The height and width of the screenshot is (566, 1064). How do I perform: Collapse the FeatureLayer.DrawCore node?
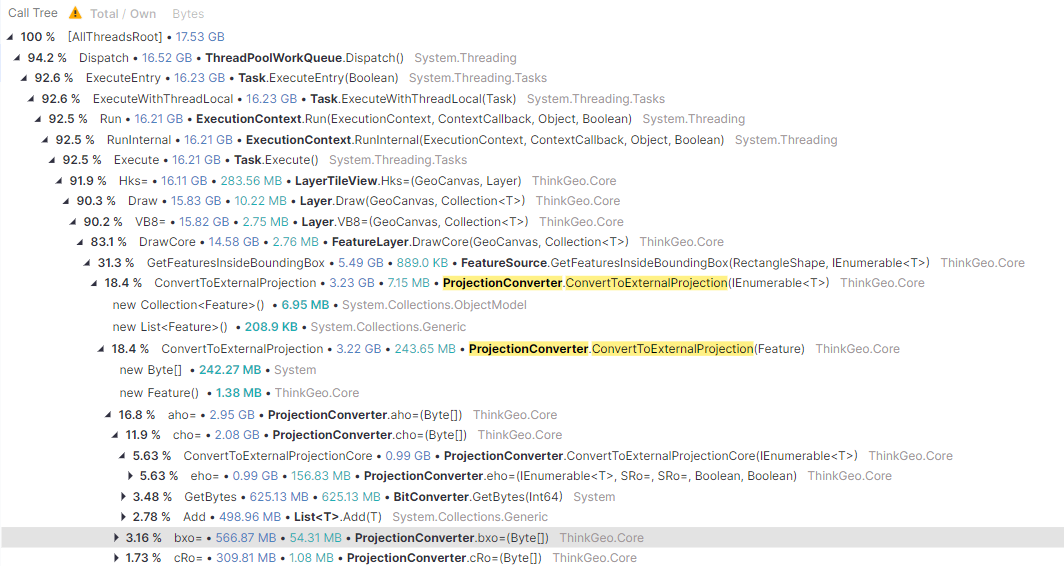(x=80, y=242)
